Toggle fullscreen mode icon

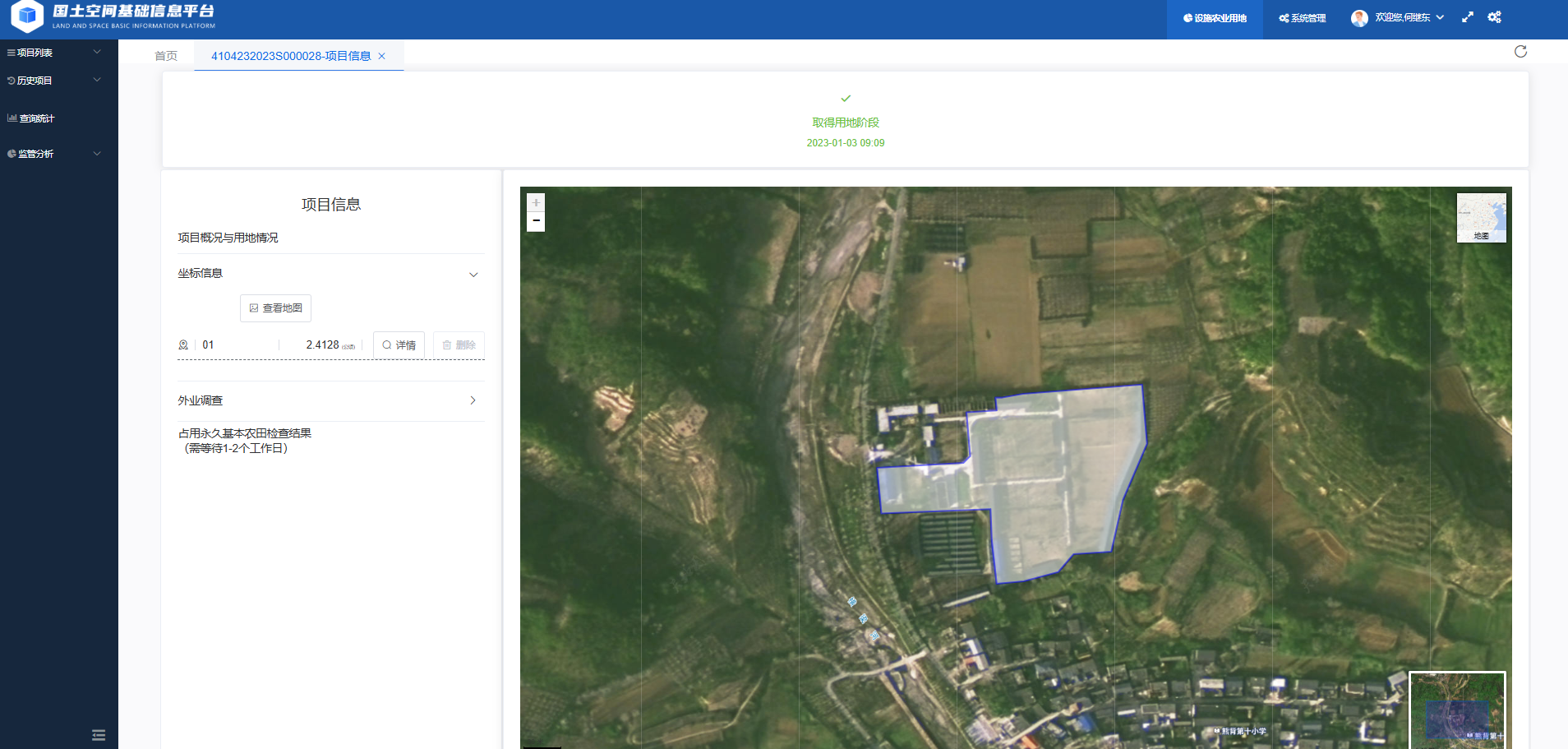(x=1468, y=17)
